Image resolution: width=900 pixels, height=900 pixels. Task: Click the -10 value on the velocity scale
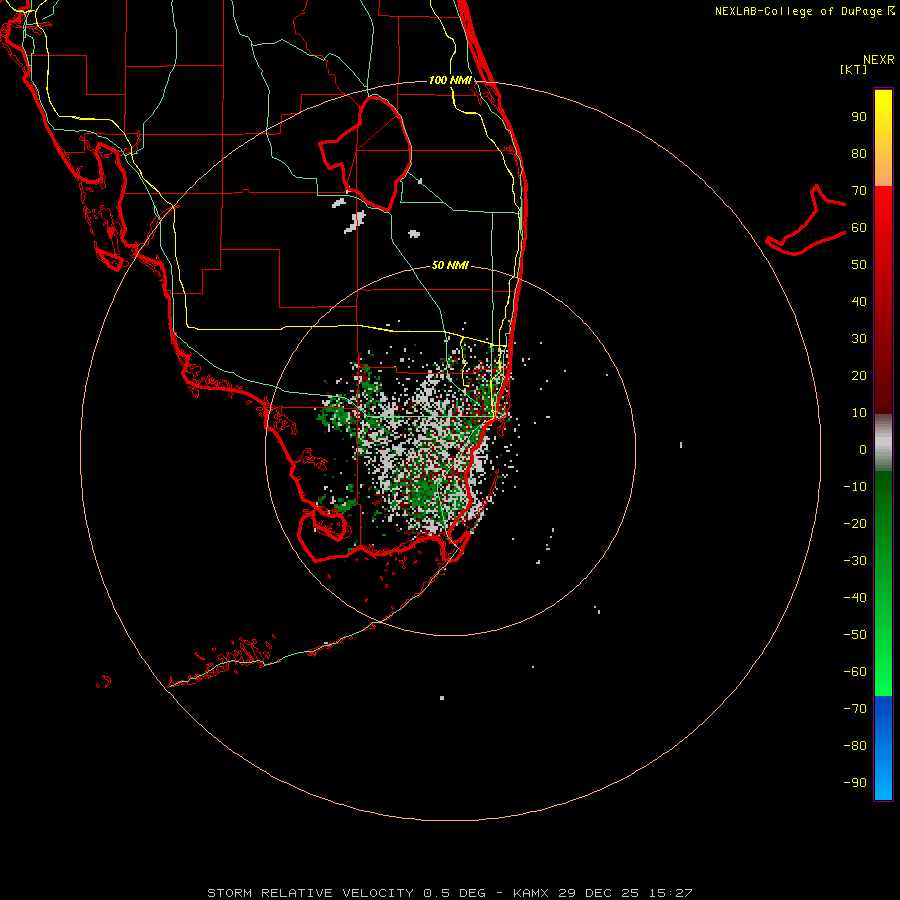click(x=855, y=487)
